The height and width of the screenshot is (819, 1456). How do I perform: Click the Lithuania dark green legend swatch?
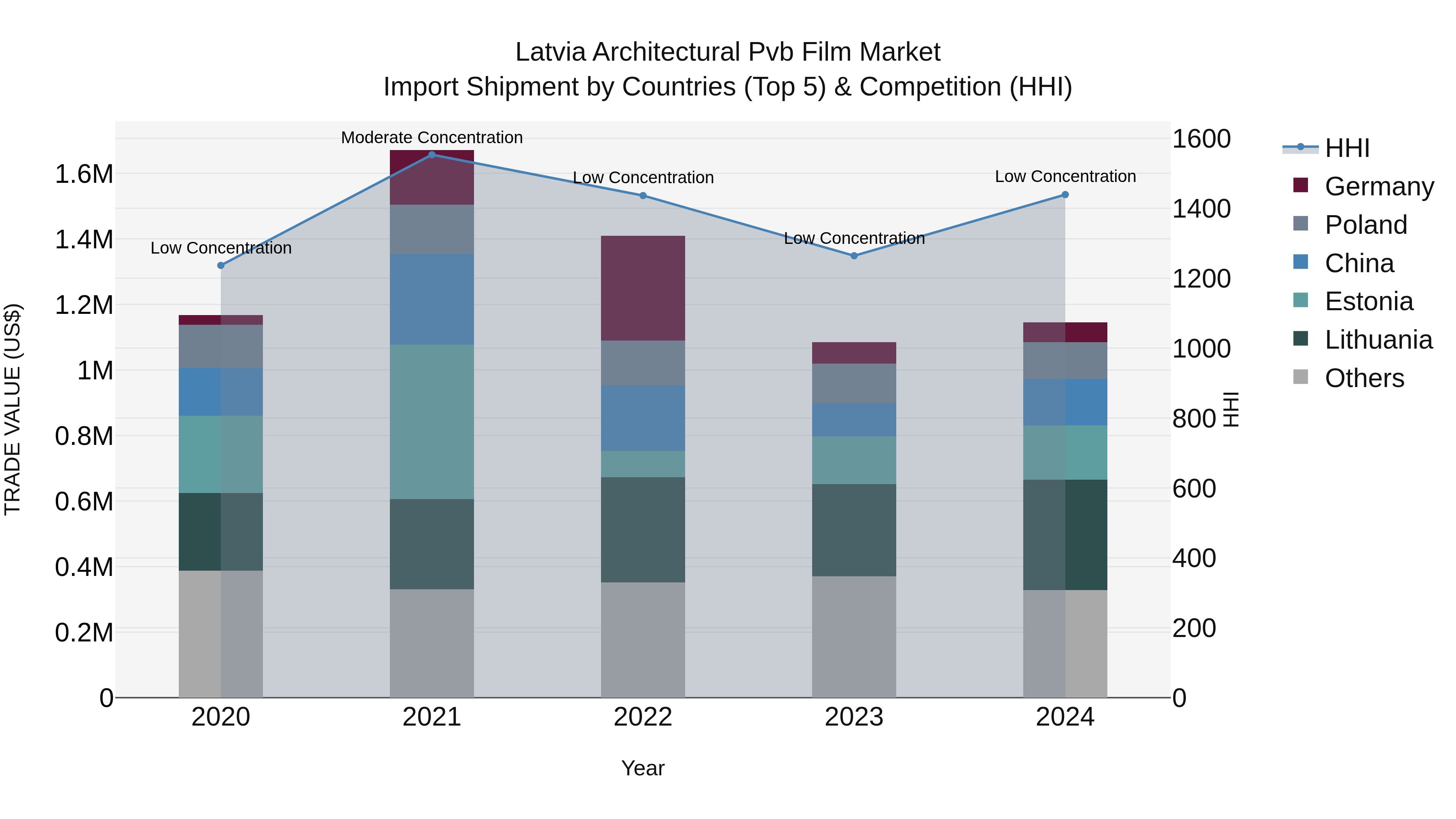[x=1301, y=339]
